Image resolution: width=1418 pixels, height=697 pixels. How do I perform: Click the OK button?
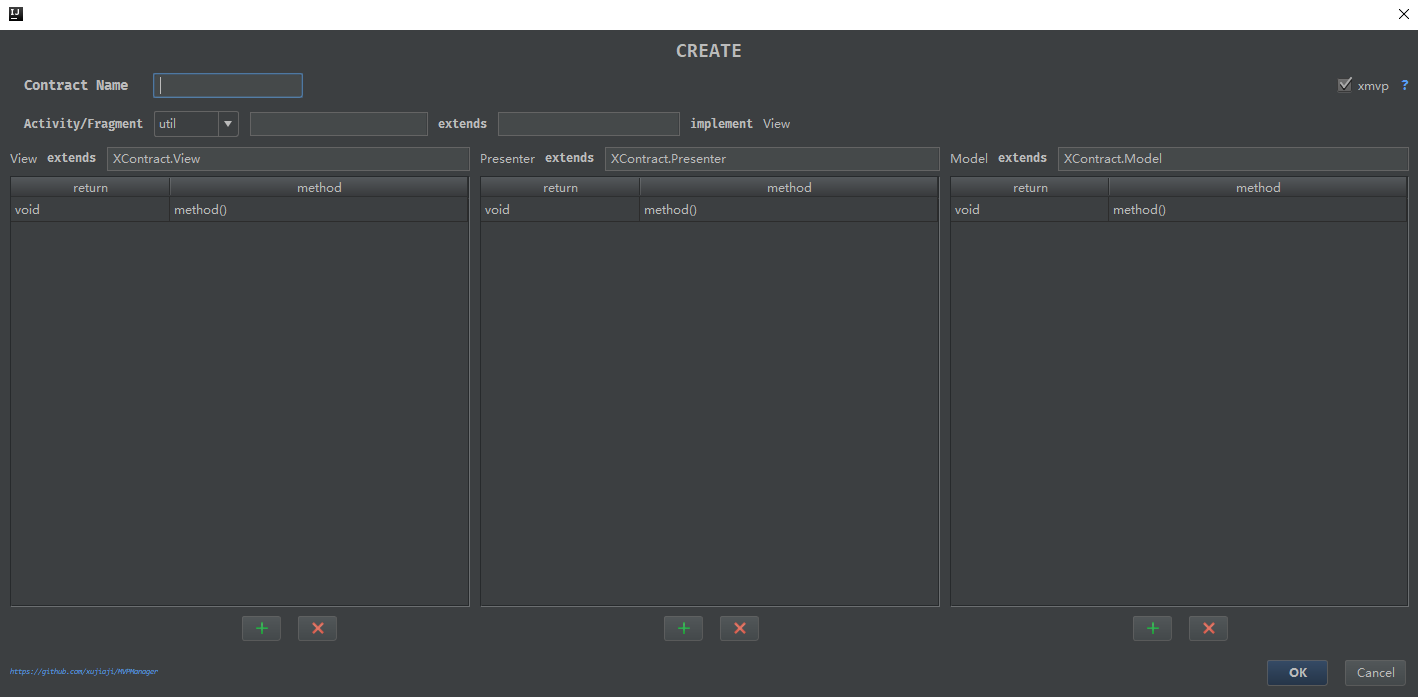coord(1297,672)
